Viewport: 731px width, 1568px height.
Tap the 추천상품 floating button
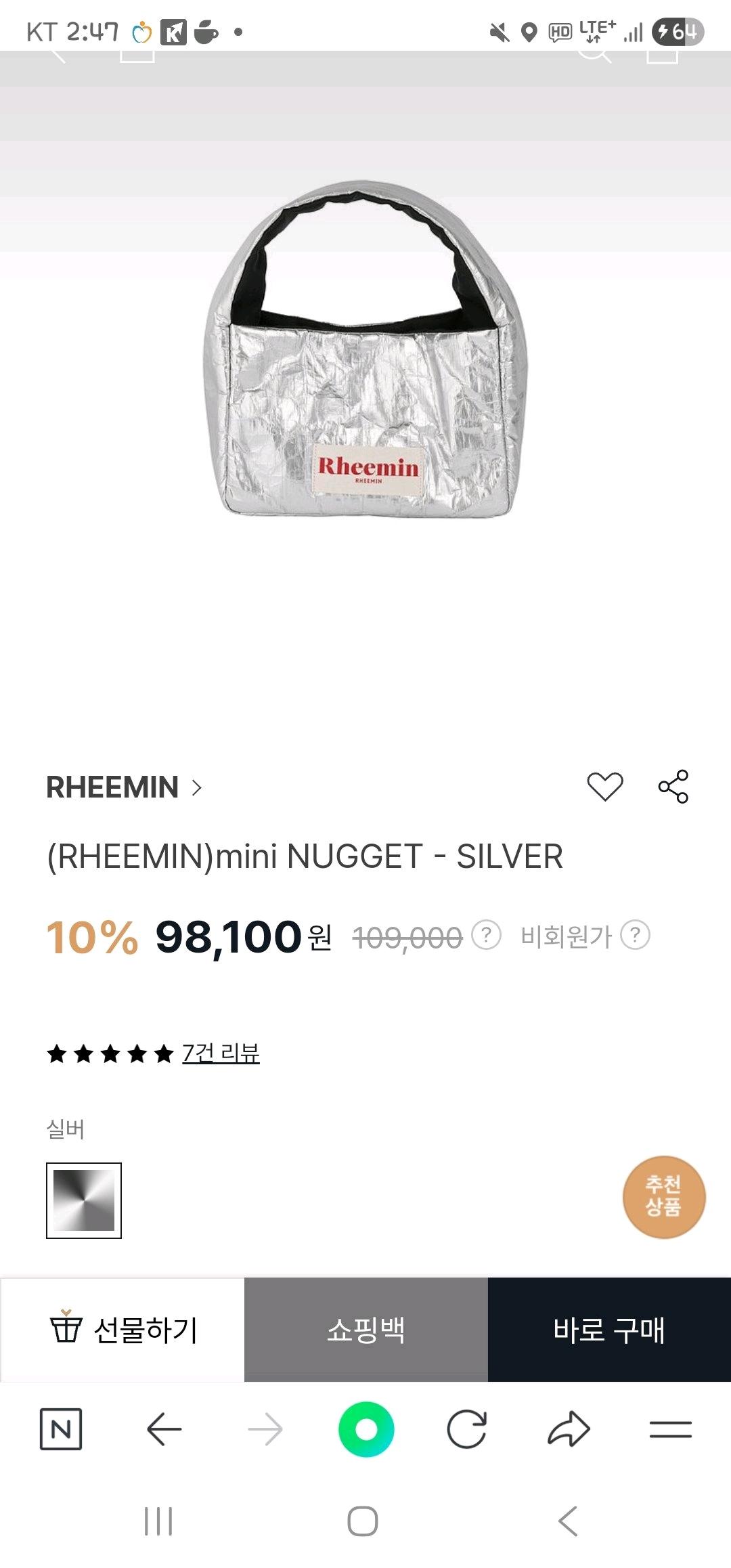click(x=664, y=1197)
